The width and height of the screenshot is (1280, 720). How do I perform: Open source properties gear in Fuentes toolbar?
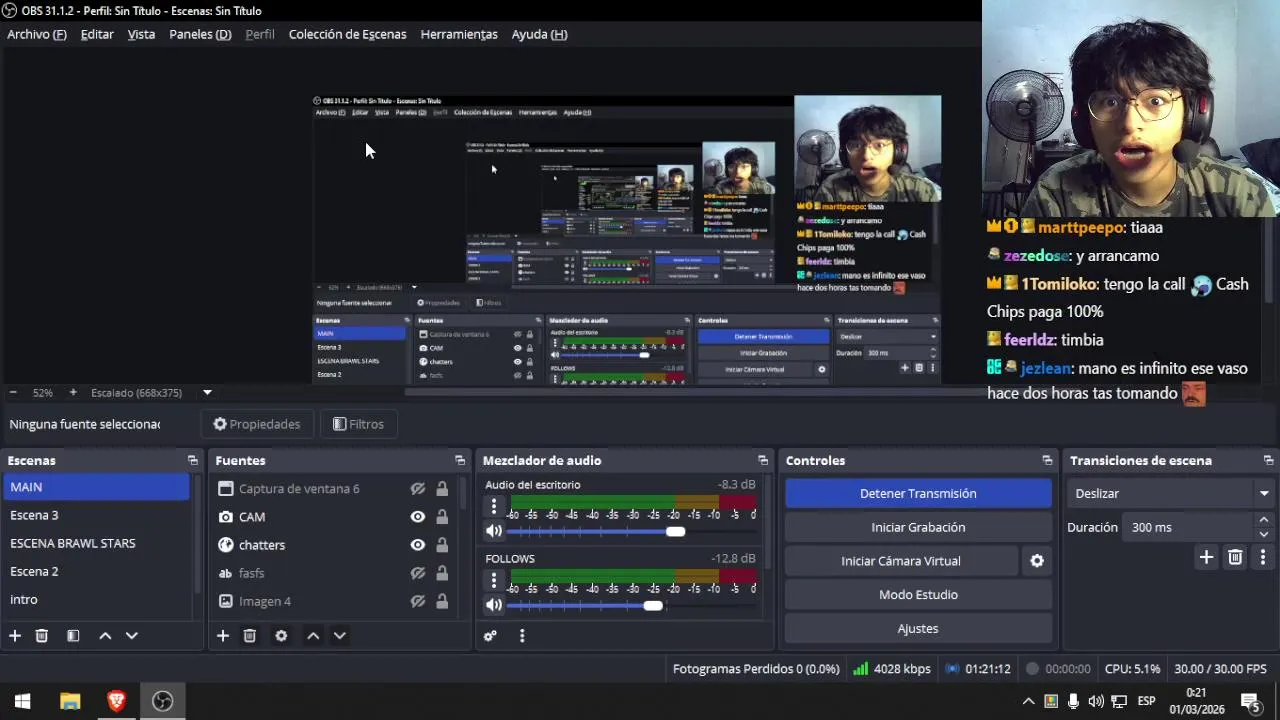pyautogui.click(x=281, y=636)
